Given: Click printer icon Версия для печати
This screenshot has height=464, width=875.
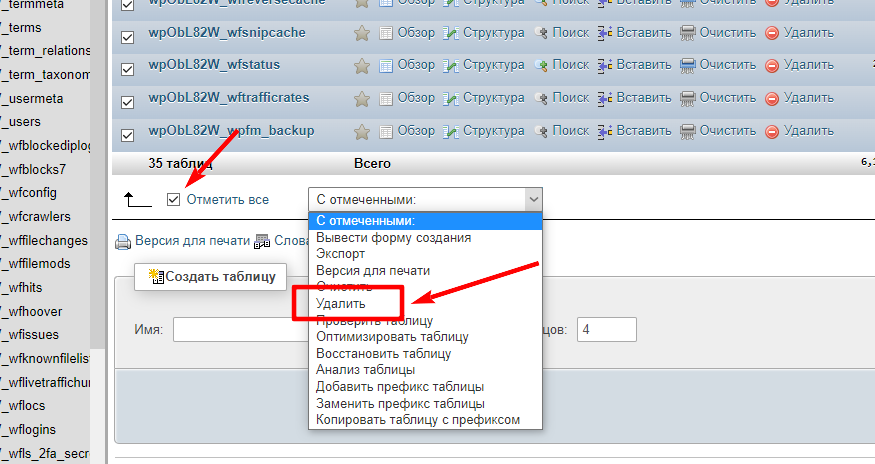Looking at the screenshot, I should point(123,241).
